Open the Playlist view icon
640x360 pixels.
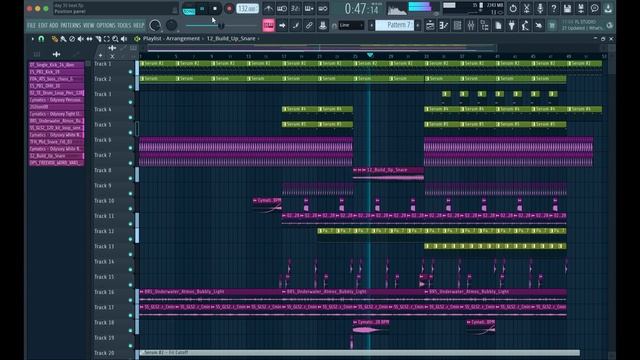(x=430, y=25)
